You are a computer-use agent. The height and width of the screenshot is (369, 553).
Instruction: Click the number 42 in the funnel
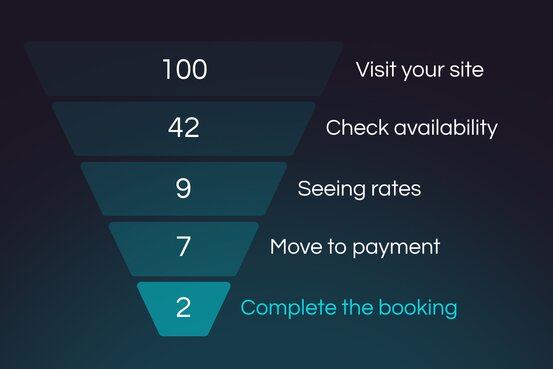pos(184,128)
